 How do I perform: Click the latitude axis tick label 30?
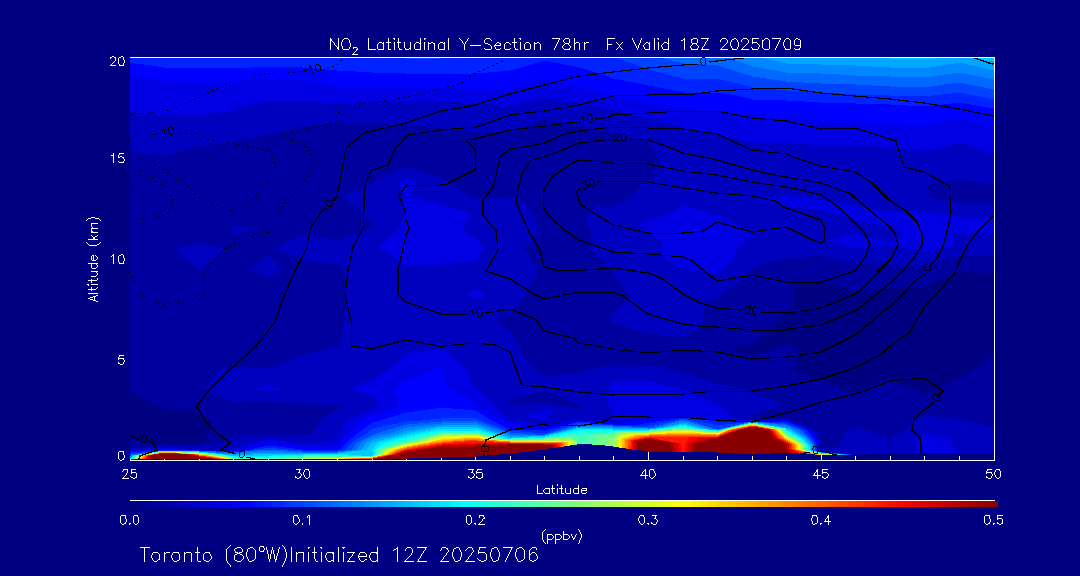tap(302, 473)
